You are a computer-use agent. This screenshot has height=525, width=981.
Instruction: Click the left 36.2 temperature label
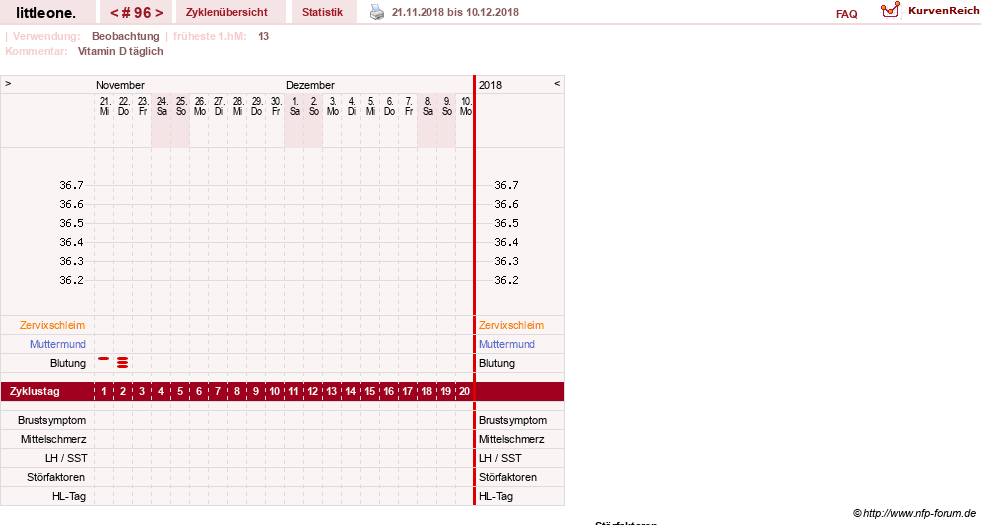click(x=71, y=280)
